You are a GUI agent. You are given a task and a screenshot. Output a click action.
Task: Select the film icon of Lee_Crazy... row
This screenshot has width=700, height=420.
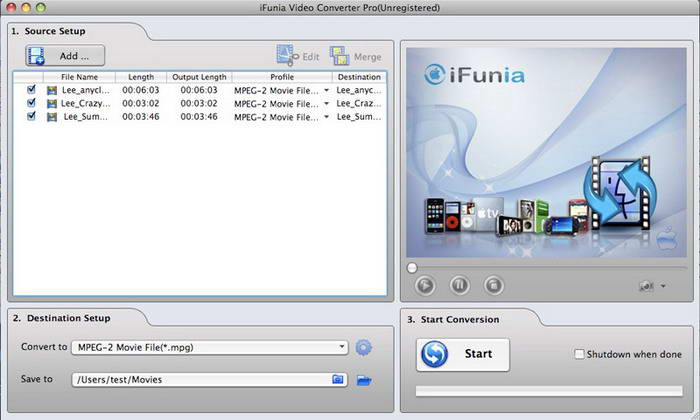pyautogui.click(x=52, y=104)
